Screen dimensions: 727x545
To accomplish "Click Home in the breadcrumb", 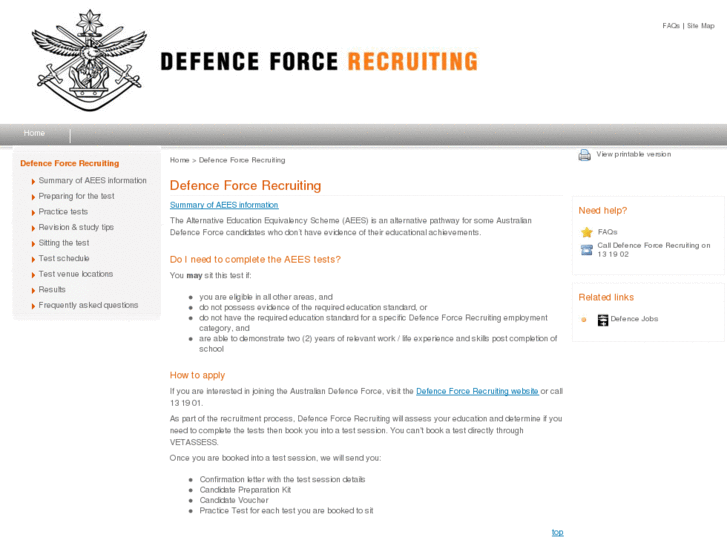I will (x=179, y=160).
